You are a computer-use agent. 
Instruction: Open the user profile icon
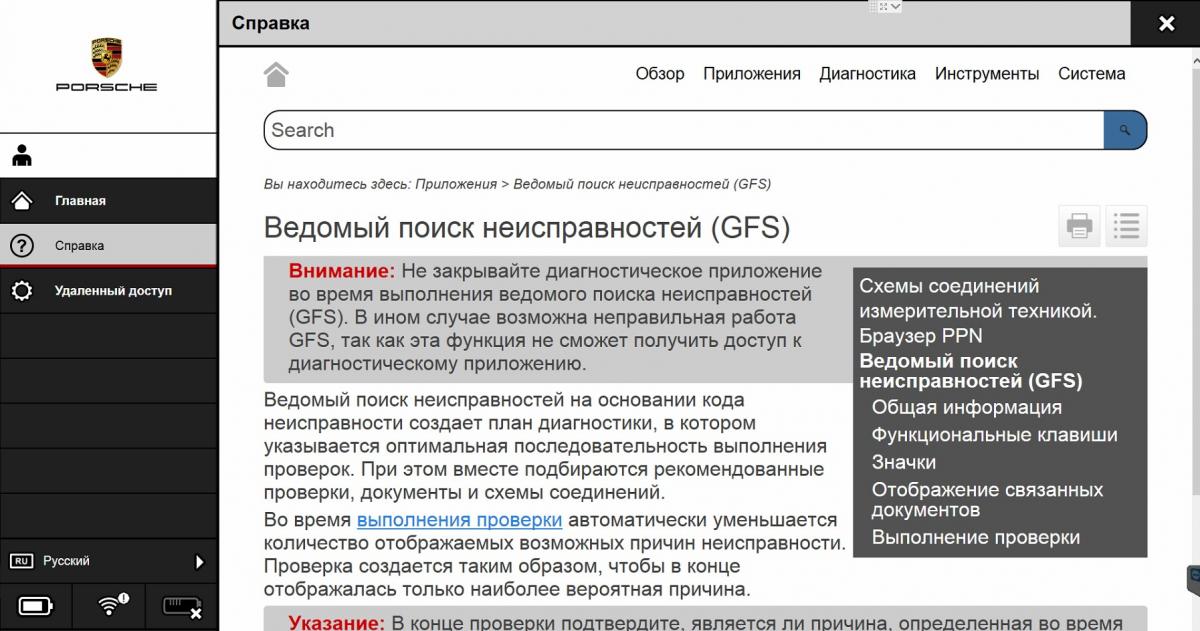pyautogui.click(x=22, y=156)
